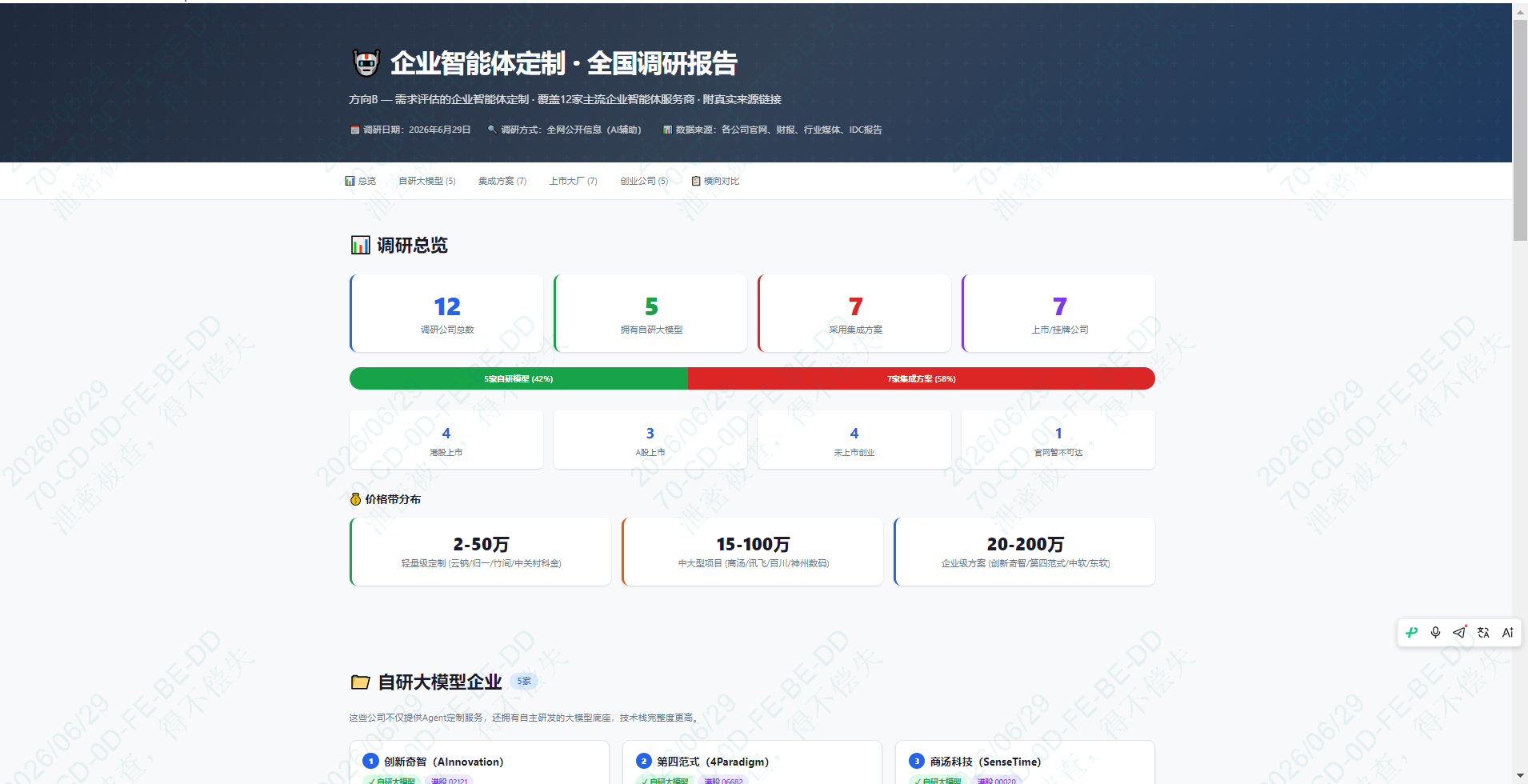This screenshot has width=1528, height=784.
Task: Click the 调研方式:全网公开信息 (AI辅助) text
Action: (x=571, y=130)
